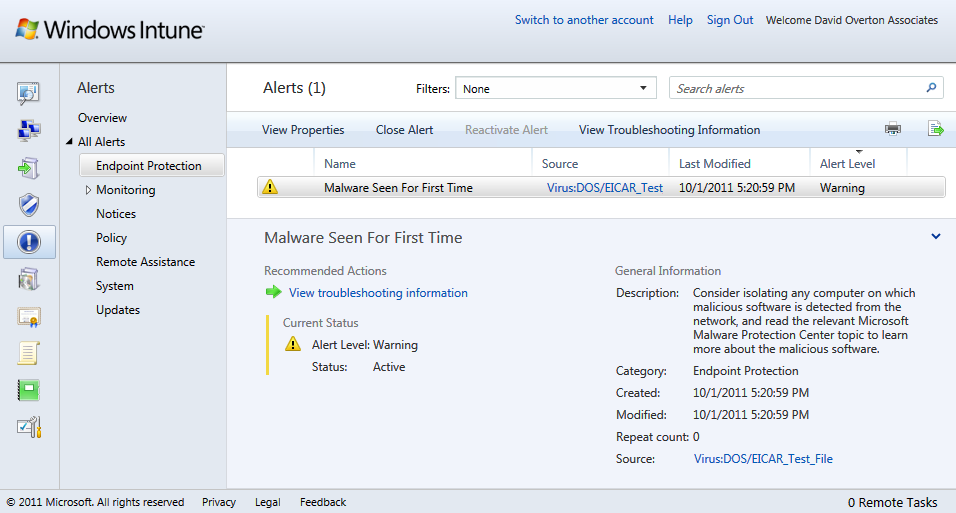Open the Filters dropdown showing None
956x513 pixels.
(555, 88)
